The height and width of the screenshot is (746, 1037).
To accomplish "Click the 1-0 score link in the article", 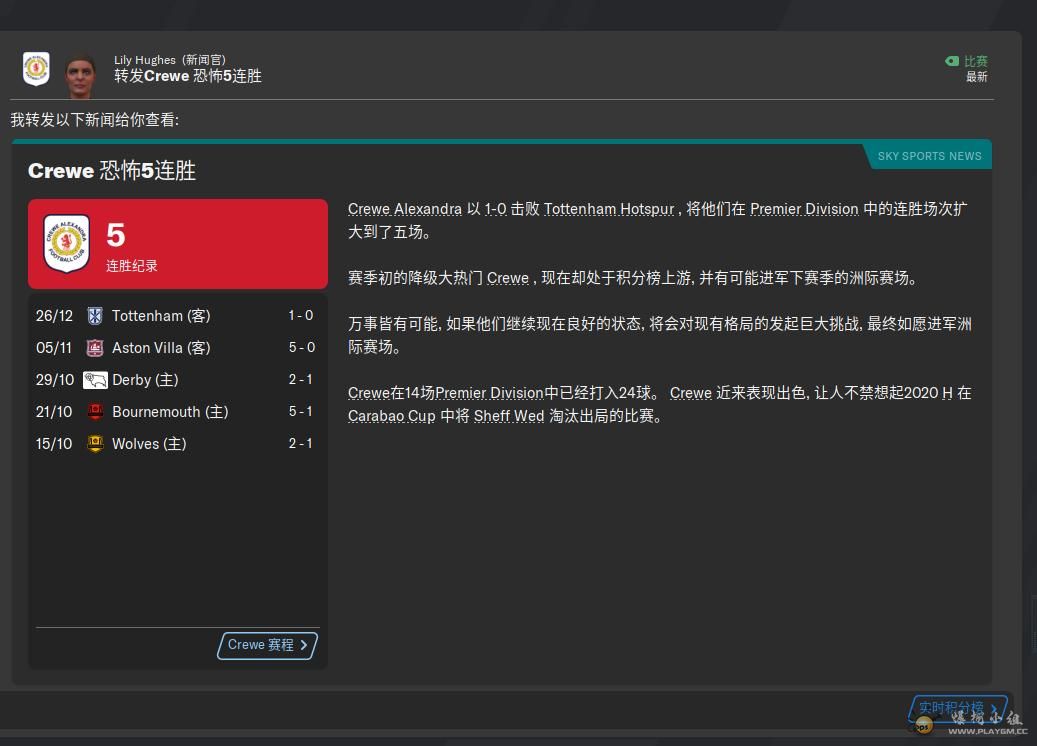I will tap(495, 209).
